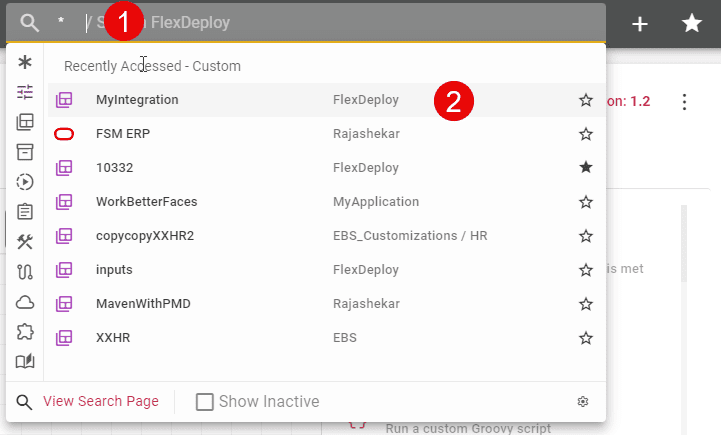The image size is (721, 435).
Task: Filter search by projects icon
Action: point(25,122)
